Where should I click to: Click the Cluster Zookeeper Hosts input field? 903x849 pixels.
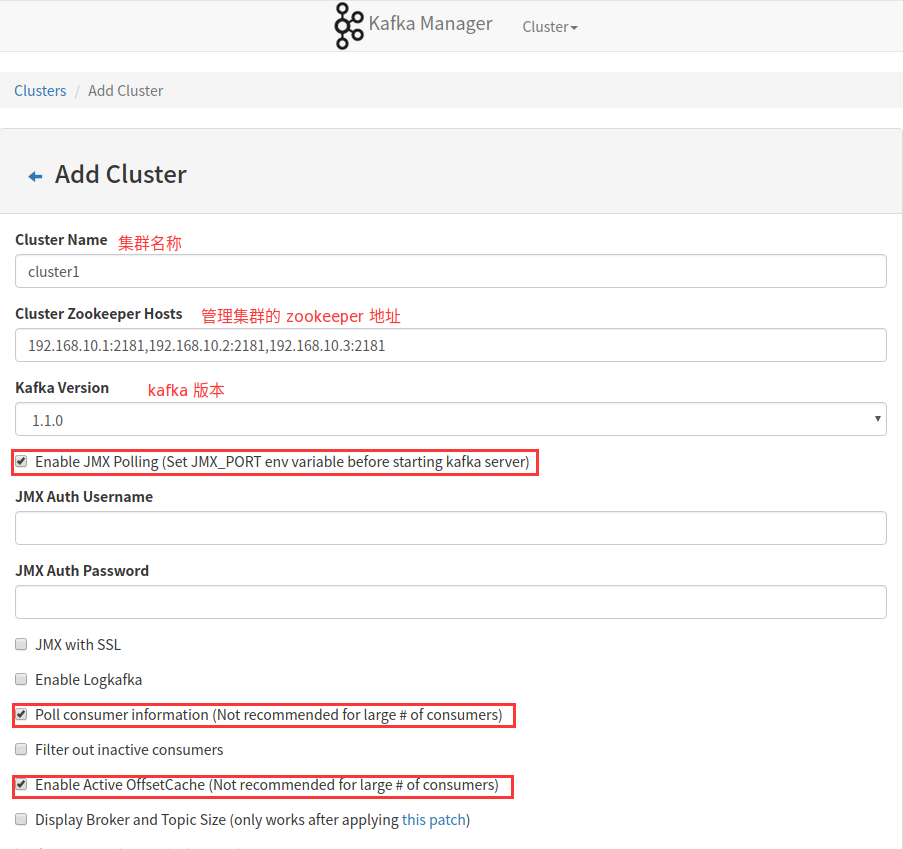point(450,344)
